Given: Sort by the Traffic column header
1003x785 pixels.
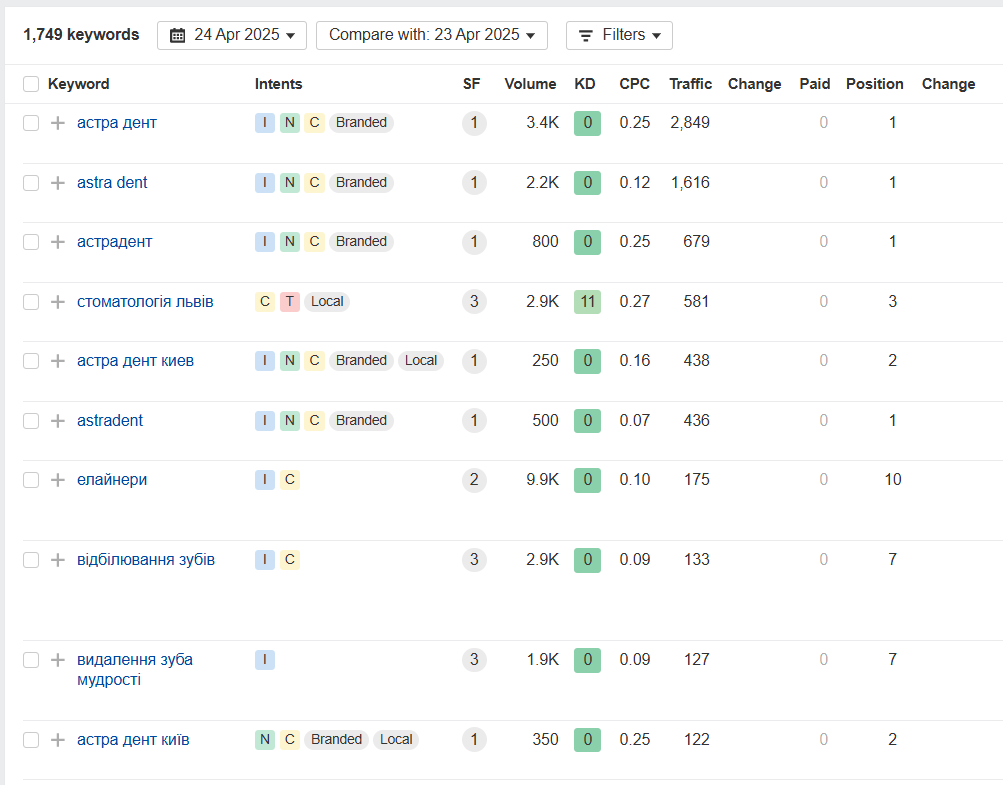Looking at the screenshot, I should (691, 84).
